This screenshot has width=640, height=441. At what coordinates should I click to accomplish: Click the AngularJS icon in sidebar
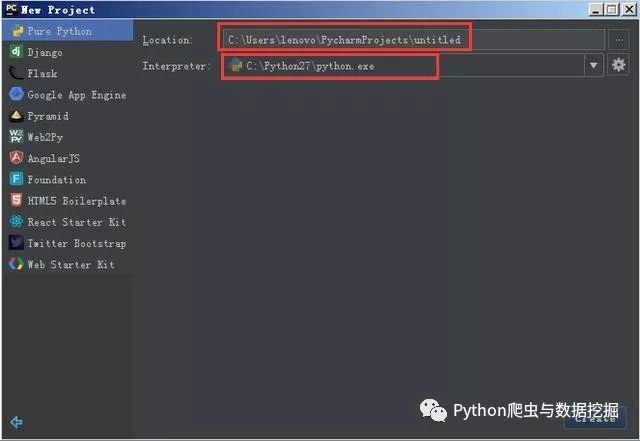16,158
